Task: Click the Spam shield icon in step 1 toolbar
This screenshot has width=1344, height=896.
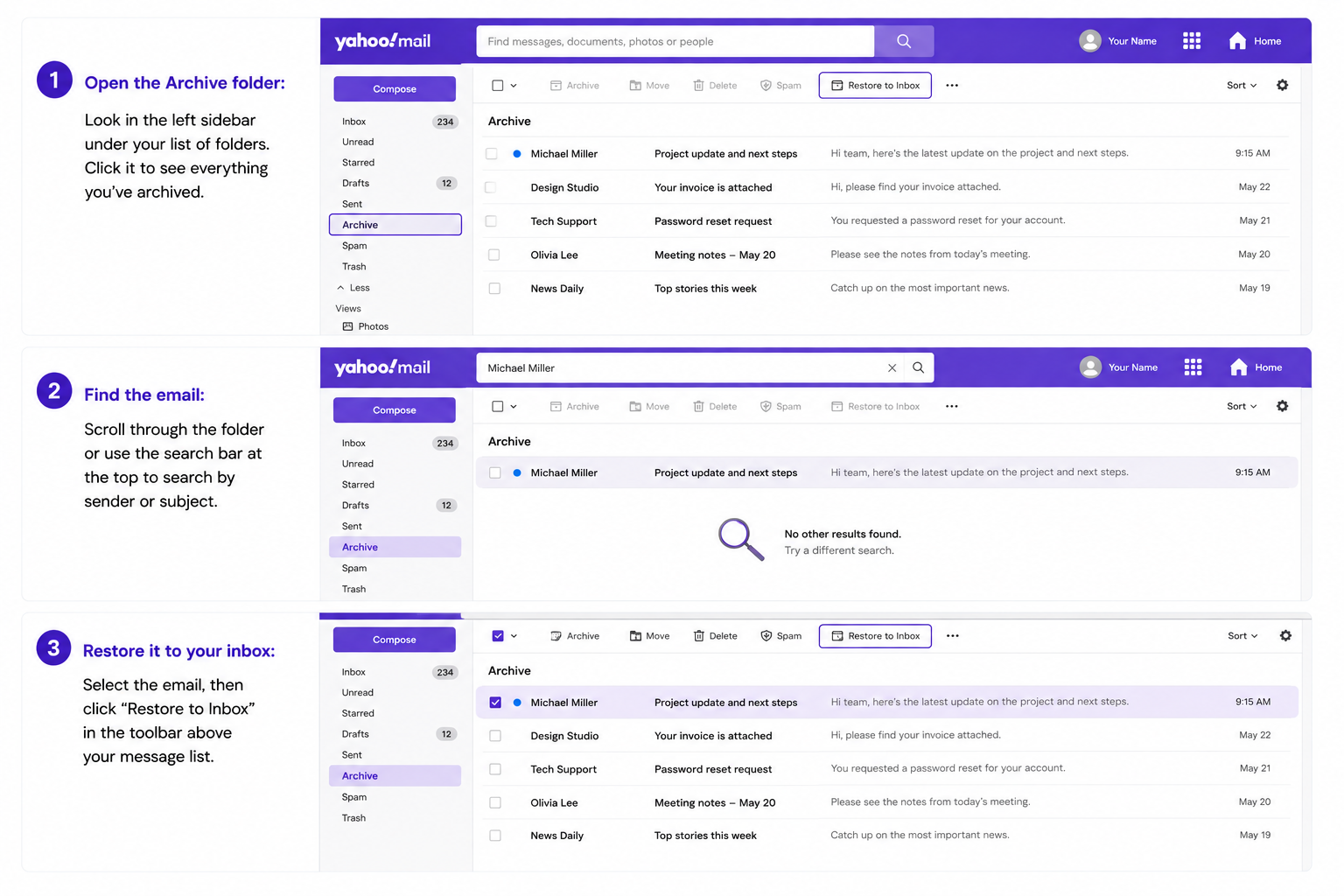Action: [x=766, y=86]
